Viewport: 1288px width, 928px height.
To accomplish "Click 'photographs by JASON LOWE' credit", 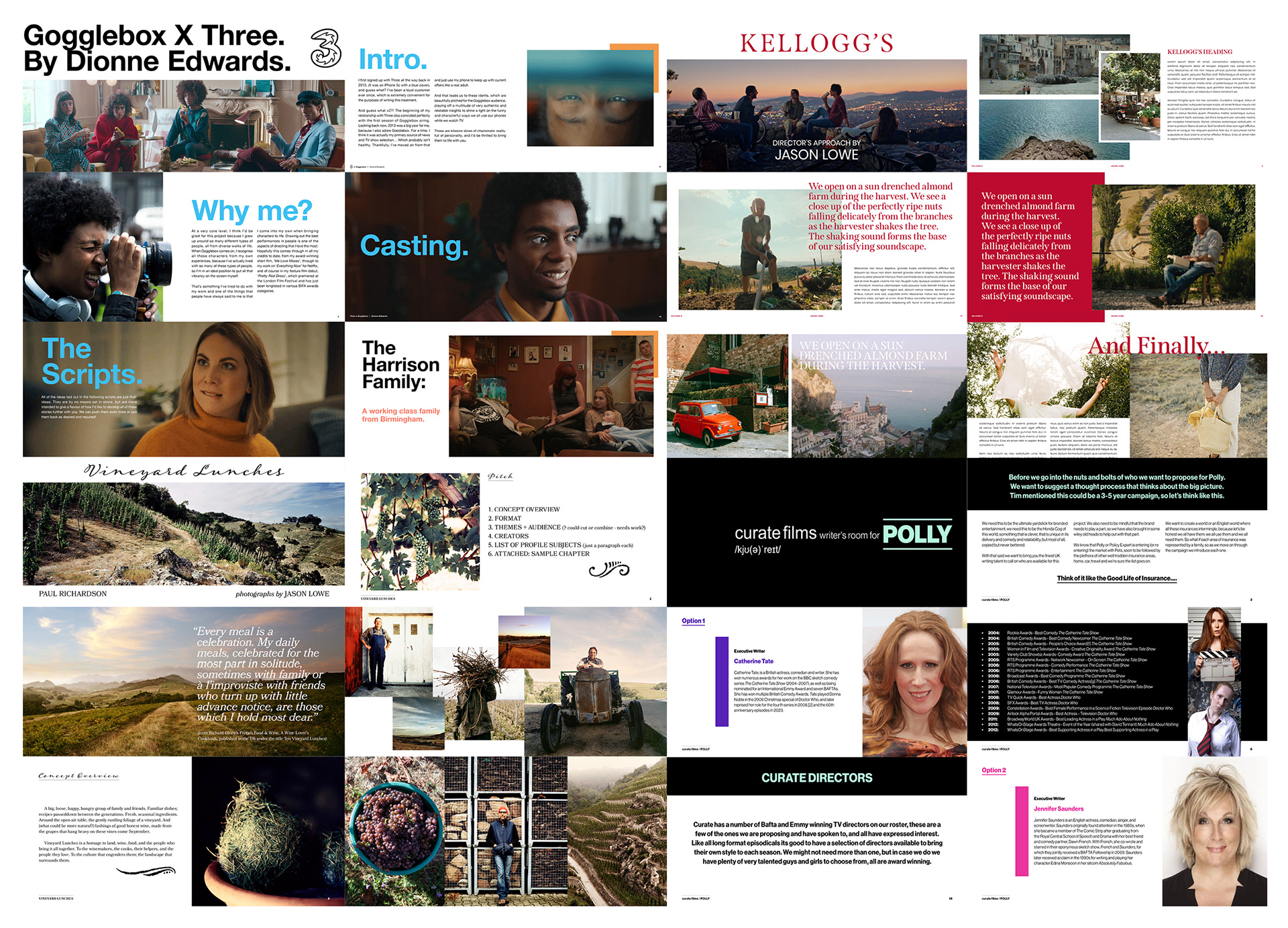I will coord(282,594).
